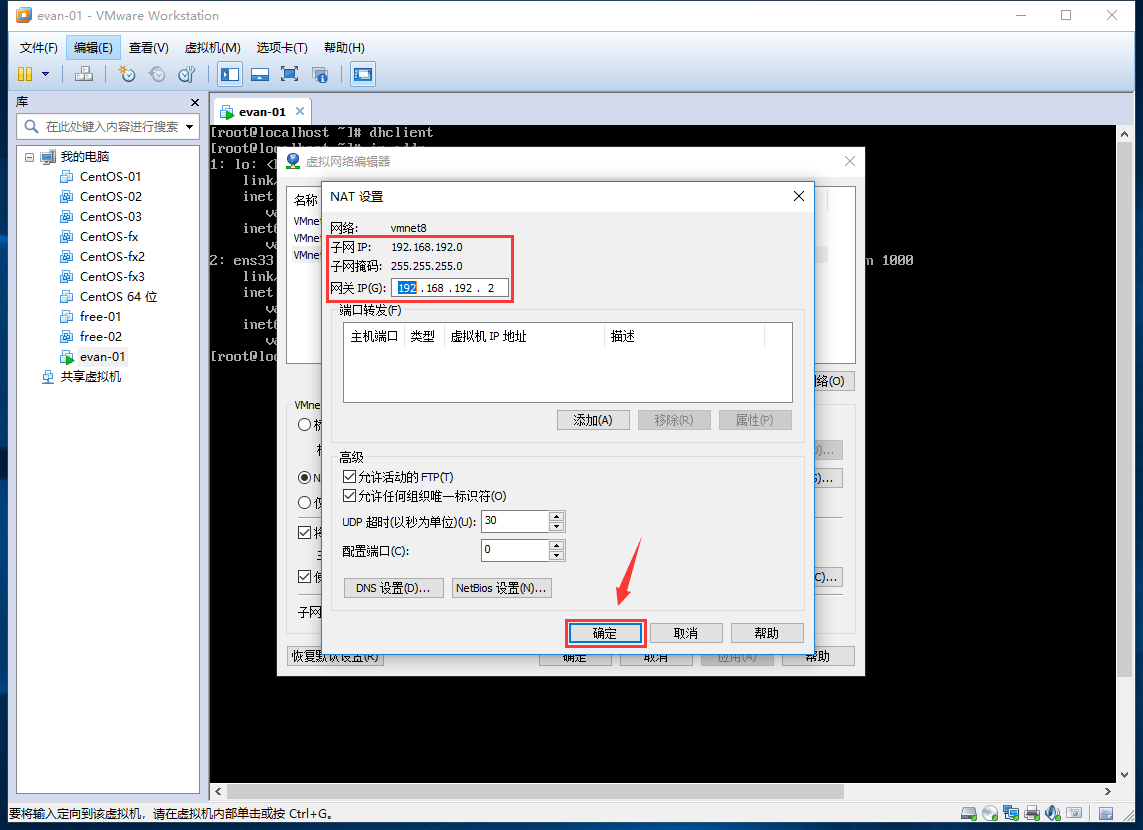
Task: Open the 帮助(H) menu
Action: pos(344,48)
